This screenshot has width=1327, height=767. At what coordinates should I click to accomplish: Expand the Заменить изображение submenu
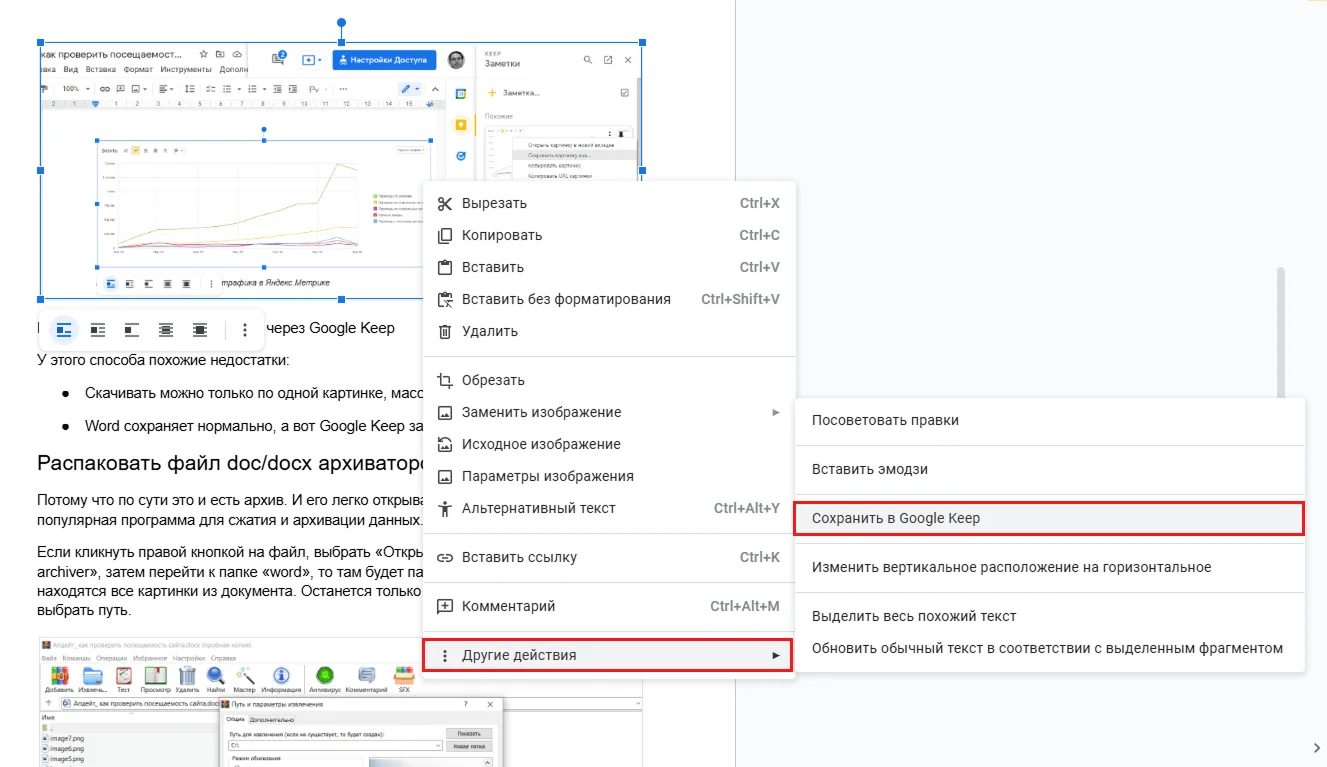tap(609, 412)
